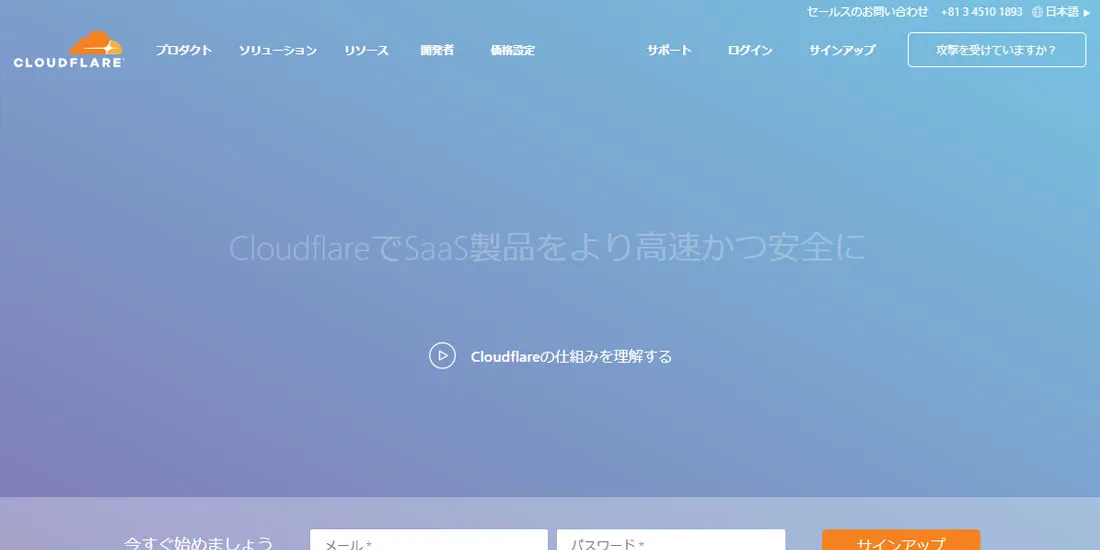Click Cloudflareの仕組みを理解する text link
1100x550 pixels.
pyautogui.click(x=571, y=356)
